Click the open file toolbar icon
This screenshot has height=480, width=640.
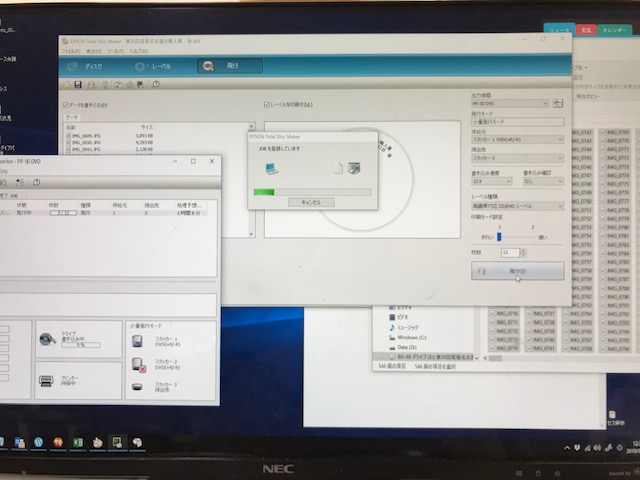tap(67, 84)
